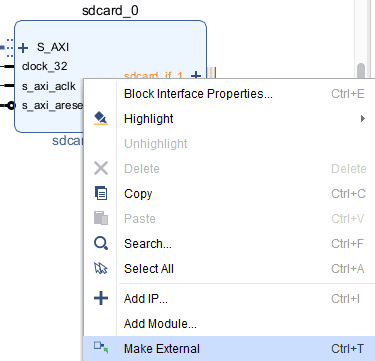The height and width of the screenshot is (361, 375).
Task: Open the Highlight submenu arrow
Action: tap(363, 119)
